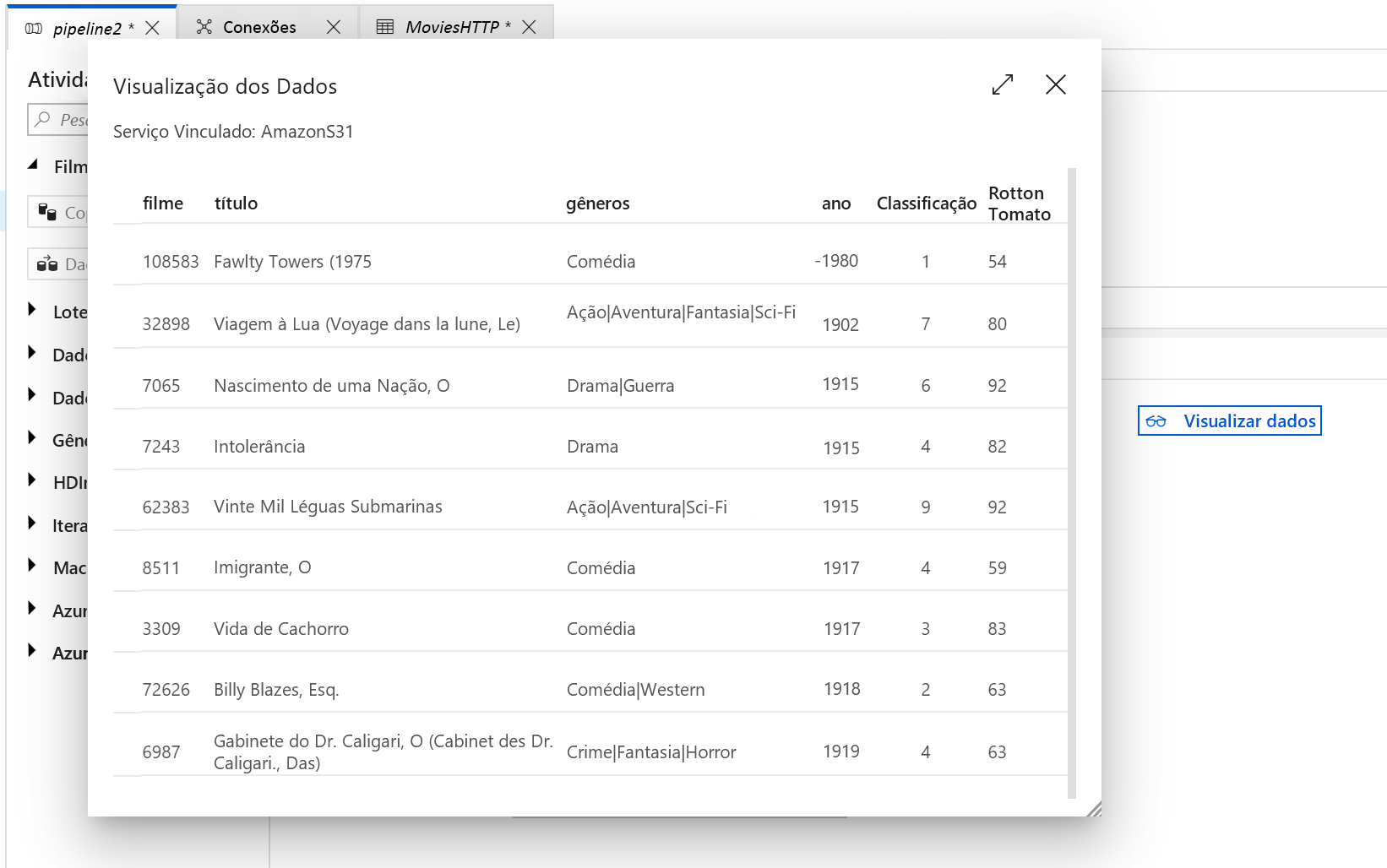
Task: Click the pipeline icon on the pipeline2 tab
Action: click(34, 28)
